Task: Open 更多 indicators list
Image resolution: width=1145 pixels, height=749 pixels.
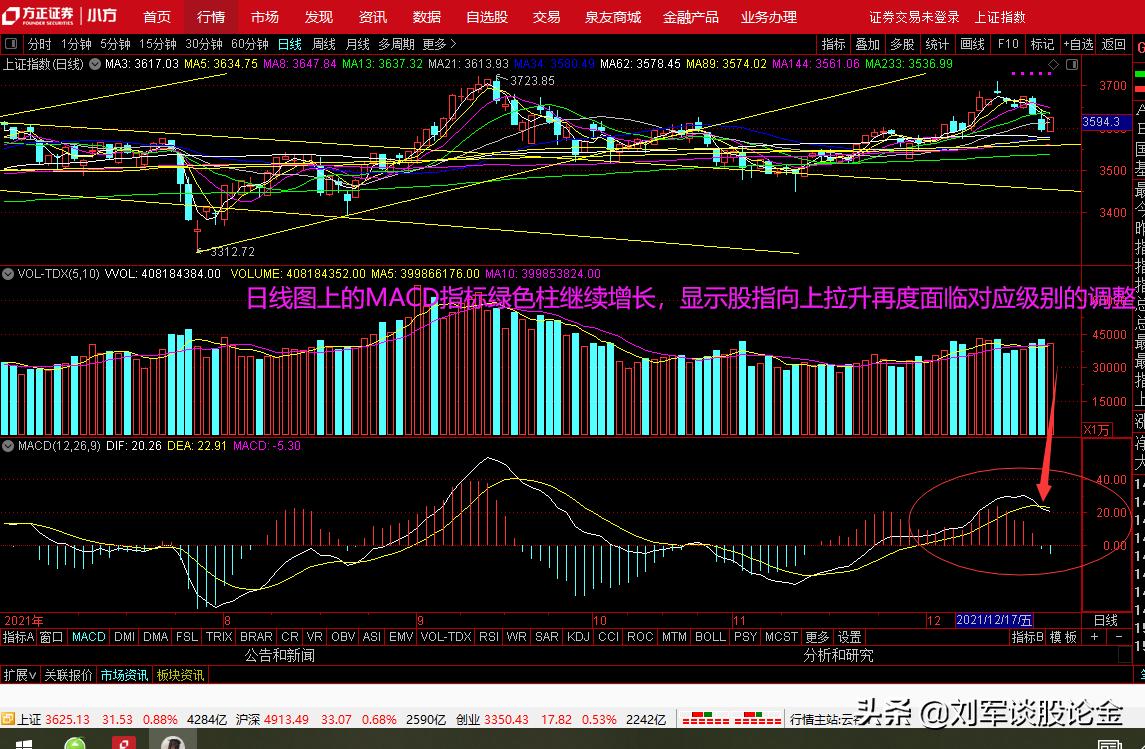Action: coord(816,637)
